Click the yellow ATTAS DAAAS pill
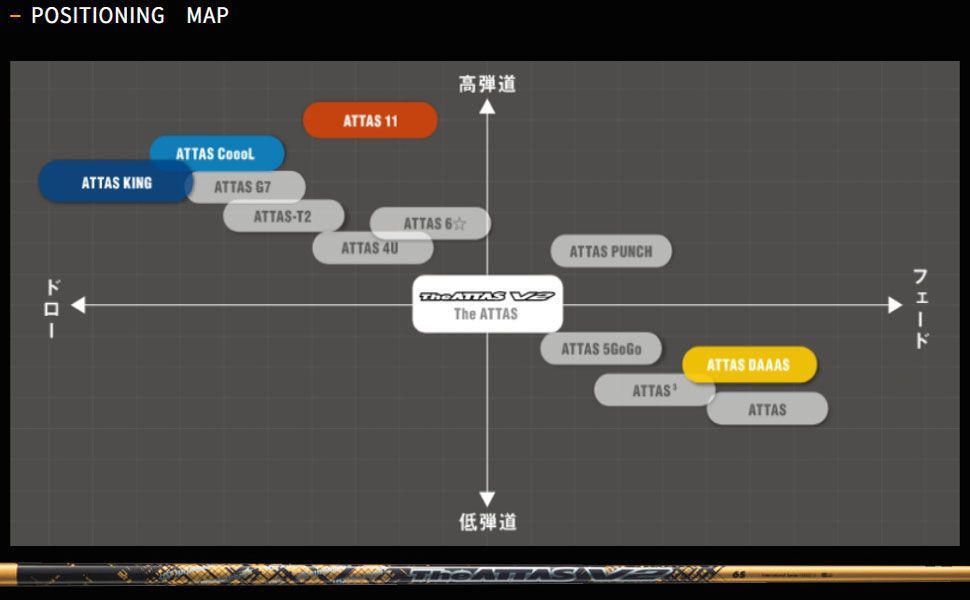 tap(749, 364)
